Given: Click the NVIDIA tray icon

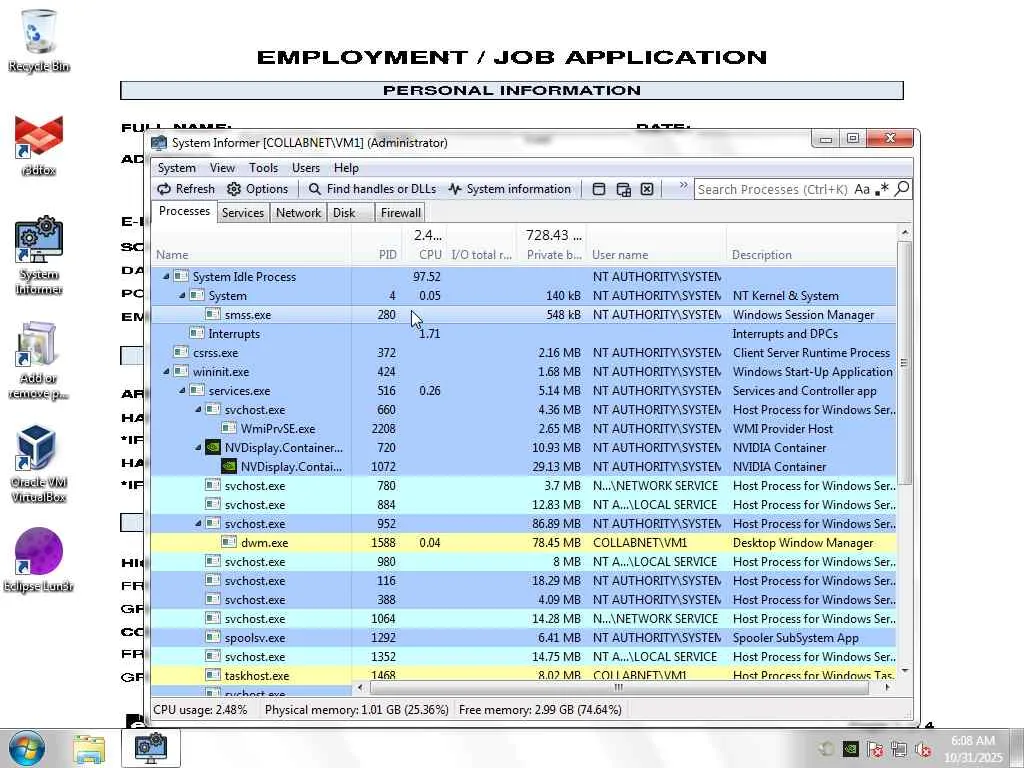Looking at the screenshot, I should click(x=850, y=749).
